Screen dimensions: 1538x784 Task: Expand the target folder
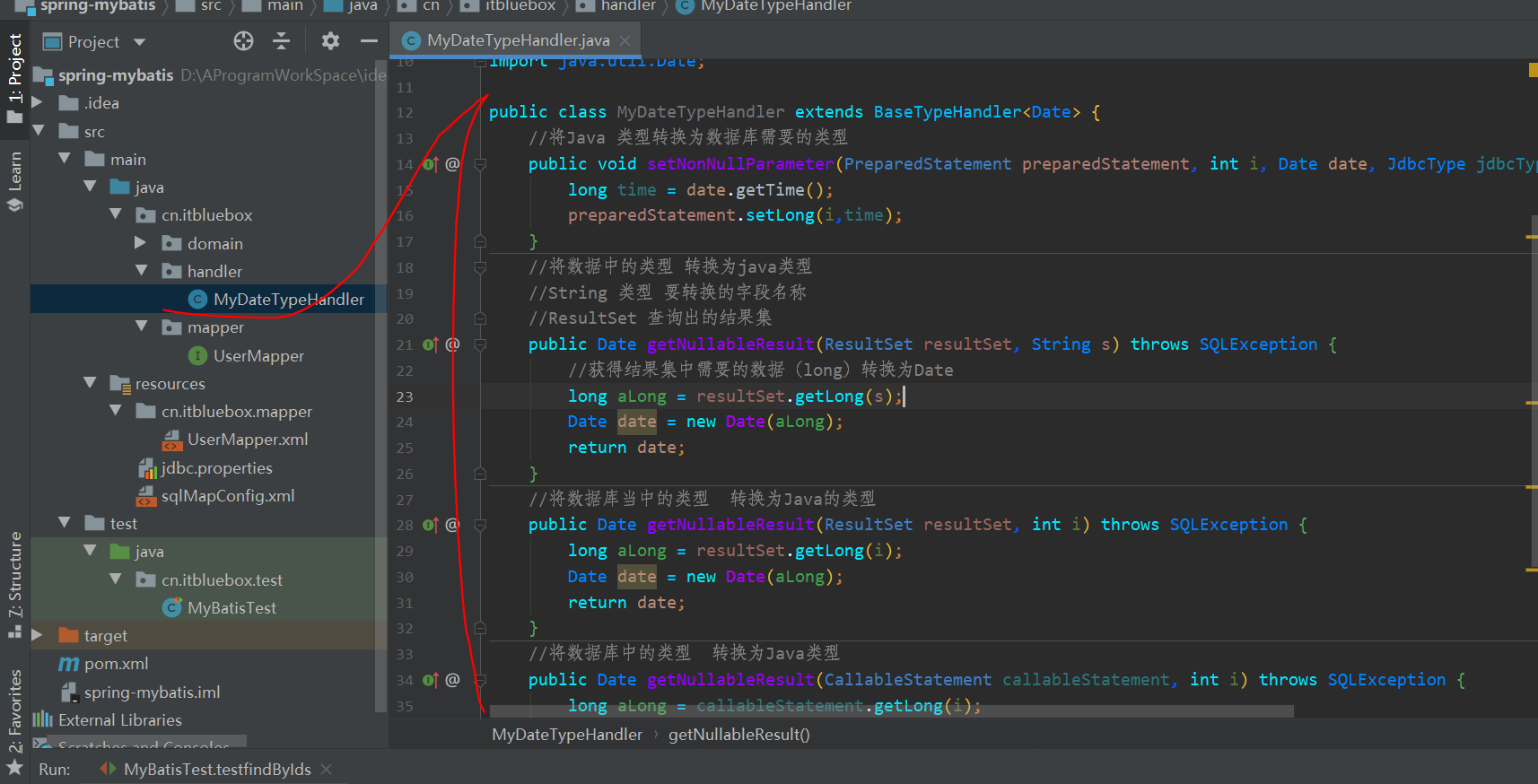tap(38, 635)
